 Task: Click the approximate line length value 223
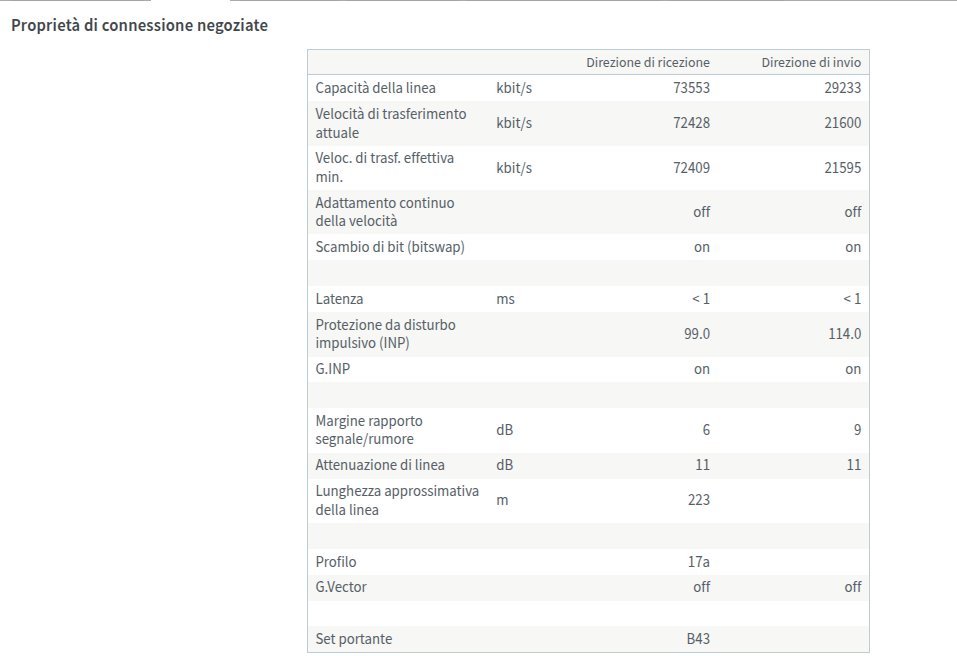click(x=698, y=500)
